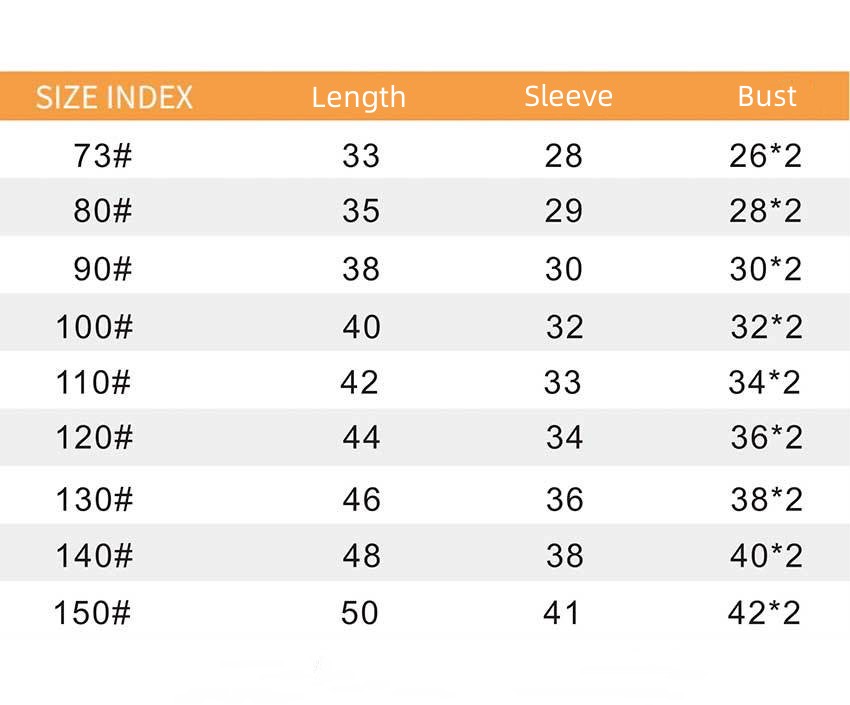Select Sleeve value 30 in the 90# row
The width and height of the screenshot is (850, 705).
(x=564, y=269)
